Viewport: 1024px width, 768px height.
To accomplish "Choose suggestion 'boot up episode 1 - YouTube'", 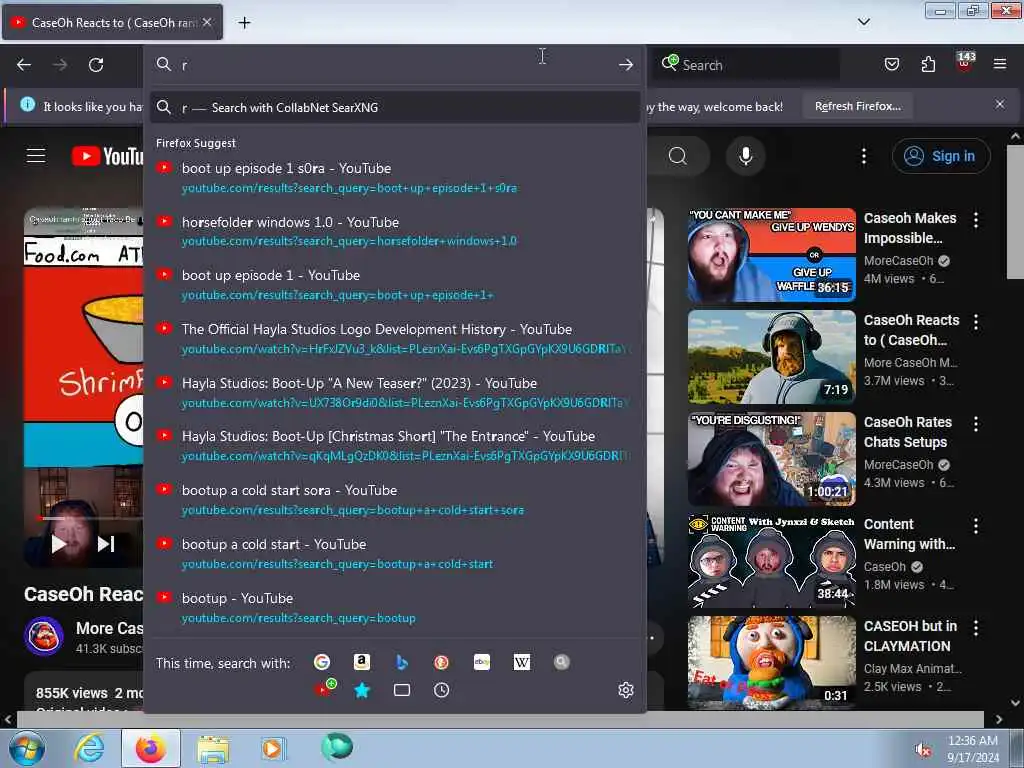I will 395,285.
